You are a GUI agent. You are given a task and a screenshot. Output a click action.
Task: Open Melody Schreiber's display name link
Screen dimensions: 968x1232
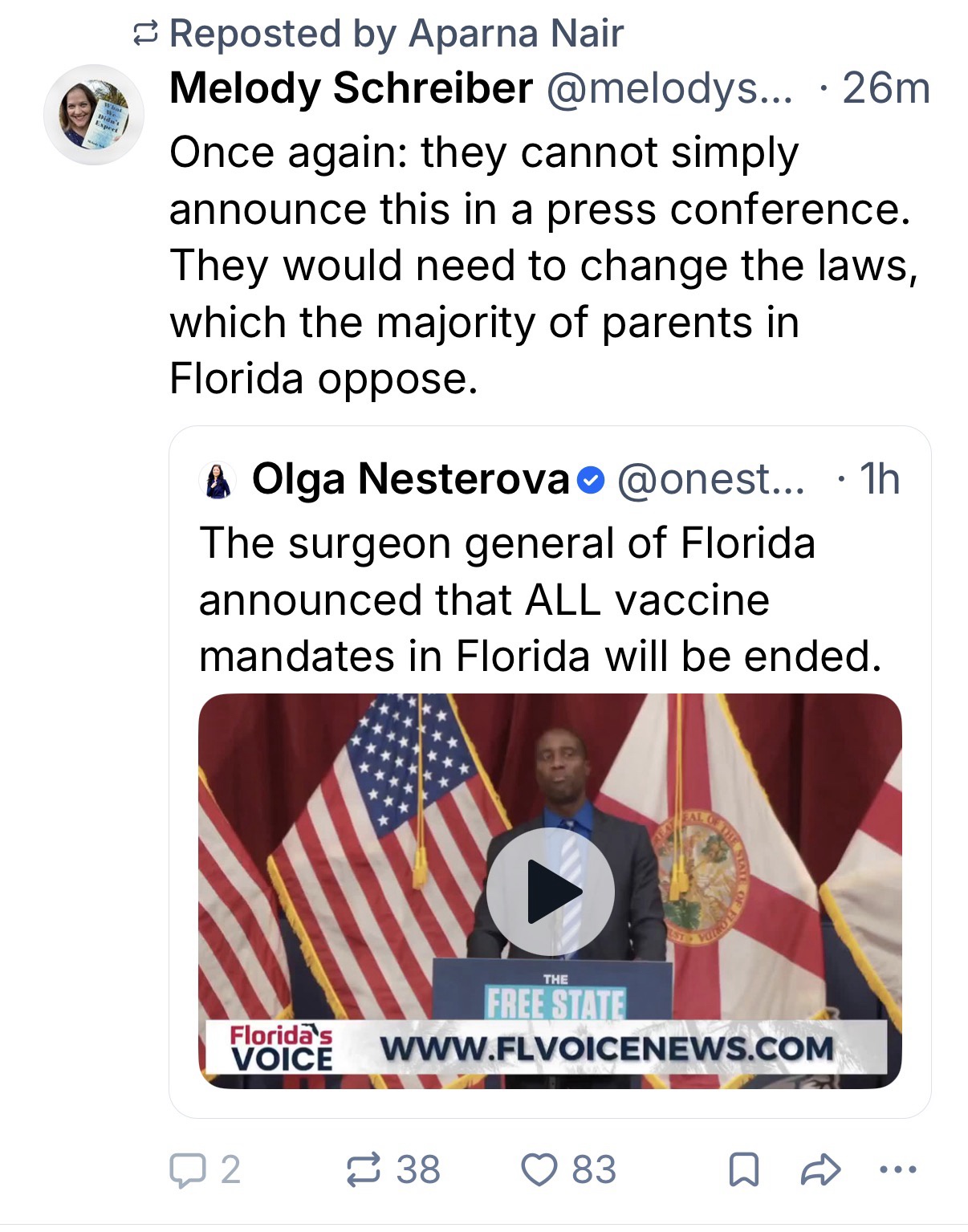coord(352,88)
